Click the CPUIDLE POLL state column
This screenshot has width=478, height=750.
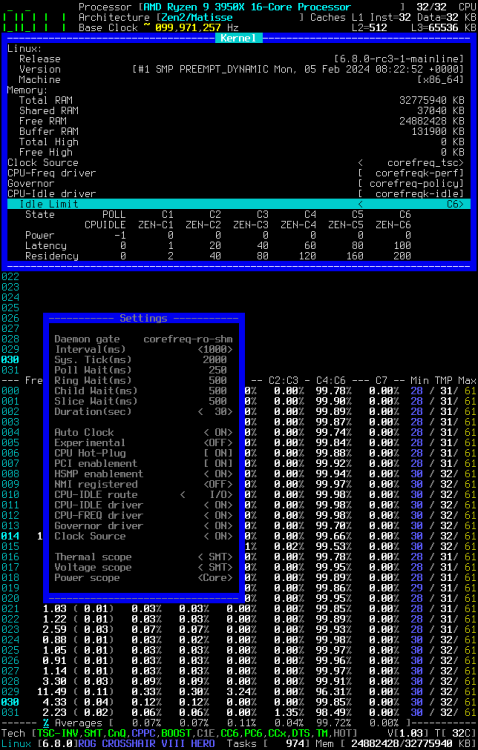pos(105,225)
